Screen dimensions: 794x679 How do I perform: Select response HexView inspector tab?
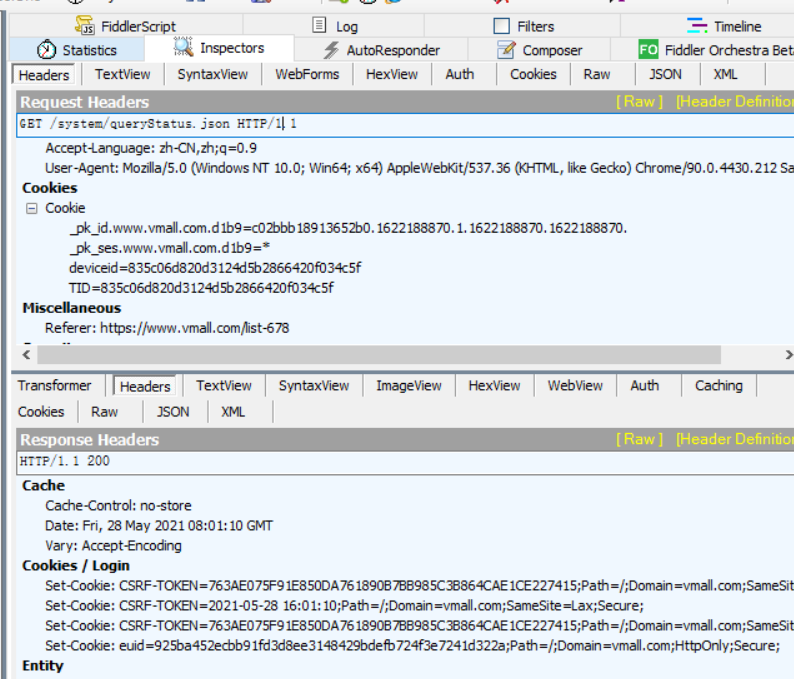pos(494,386)
